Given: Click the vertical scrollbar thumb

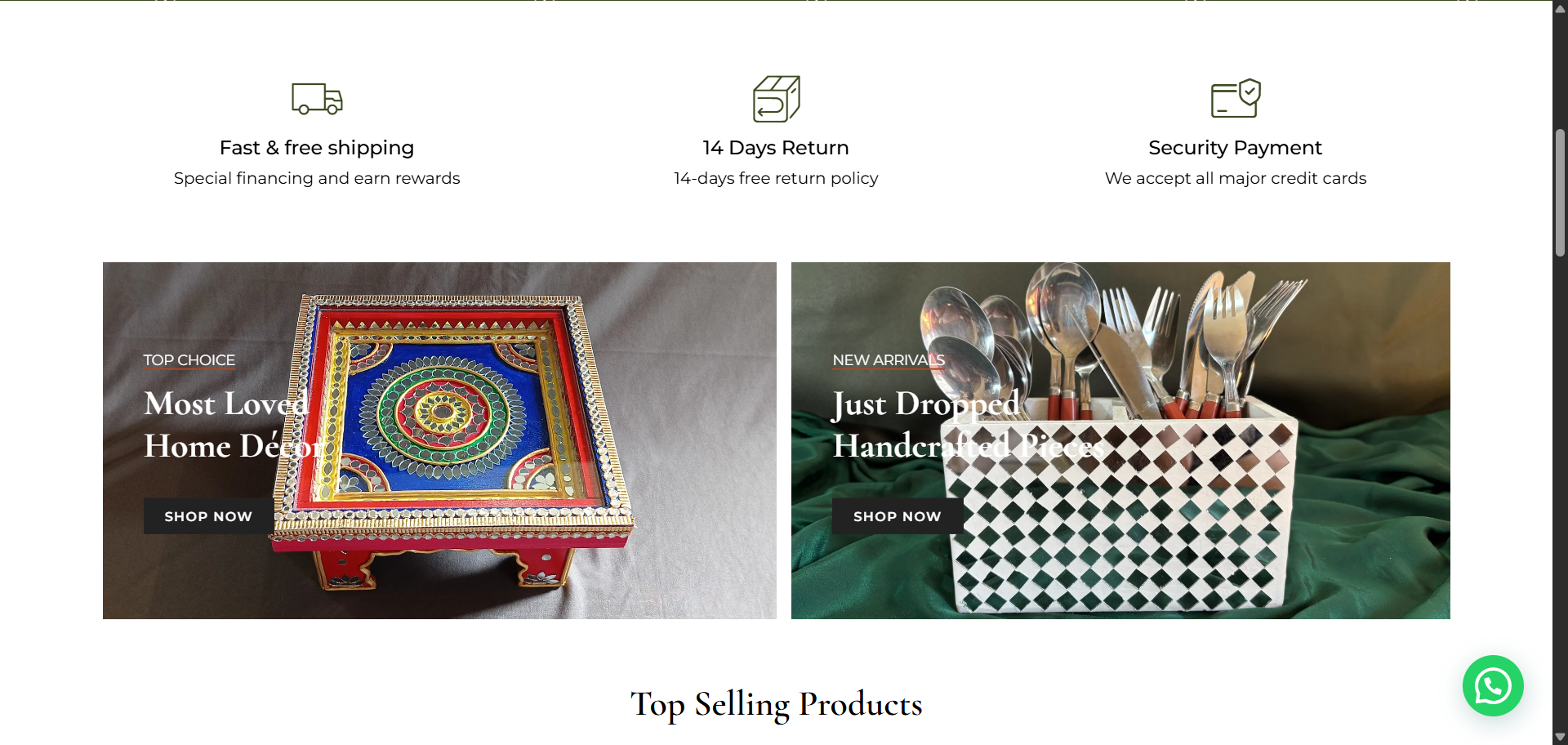Looking at the screenshot, I should tap(1560, 193).
